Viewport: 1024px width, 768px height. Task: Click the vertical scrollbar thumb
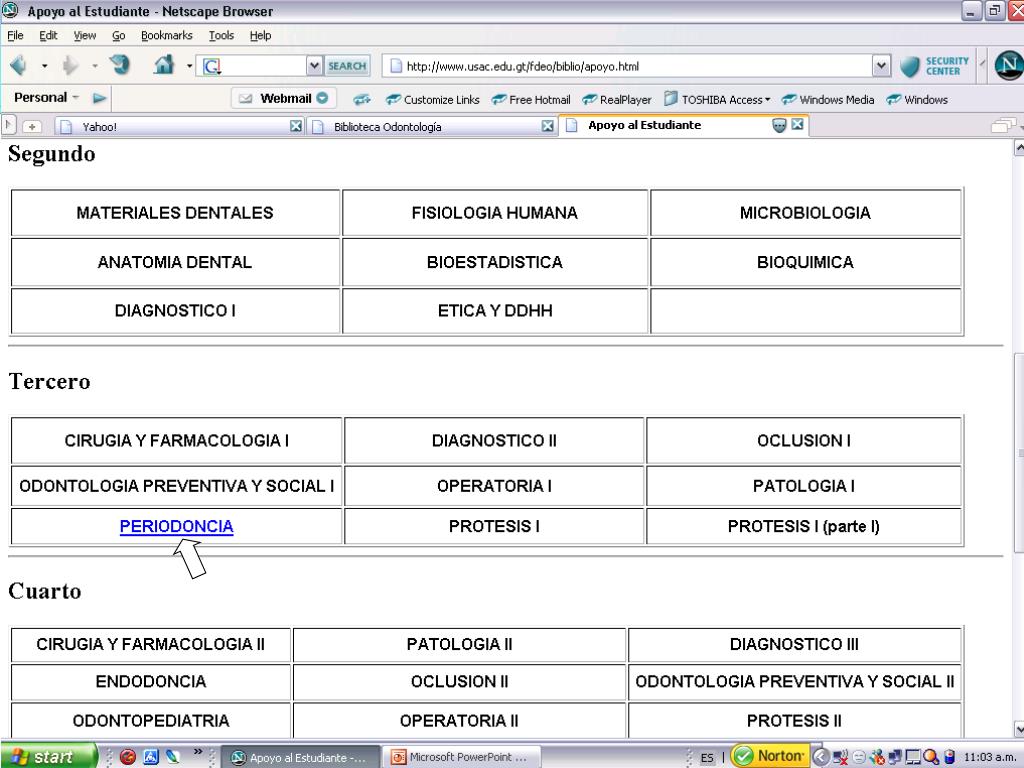(x=1018, y=453)
